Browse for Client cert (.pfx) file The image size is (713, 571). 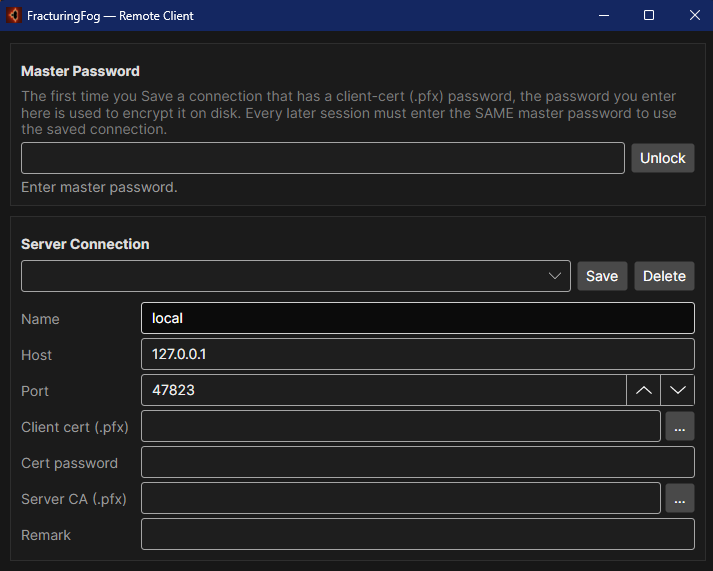[680, 426]
